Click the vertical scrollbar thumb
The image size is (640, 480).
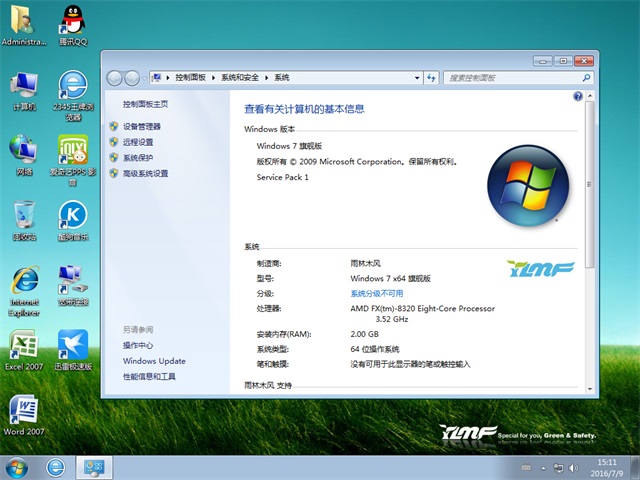pyautogui.click(x=589, y=184)
